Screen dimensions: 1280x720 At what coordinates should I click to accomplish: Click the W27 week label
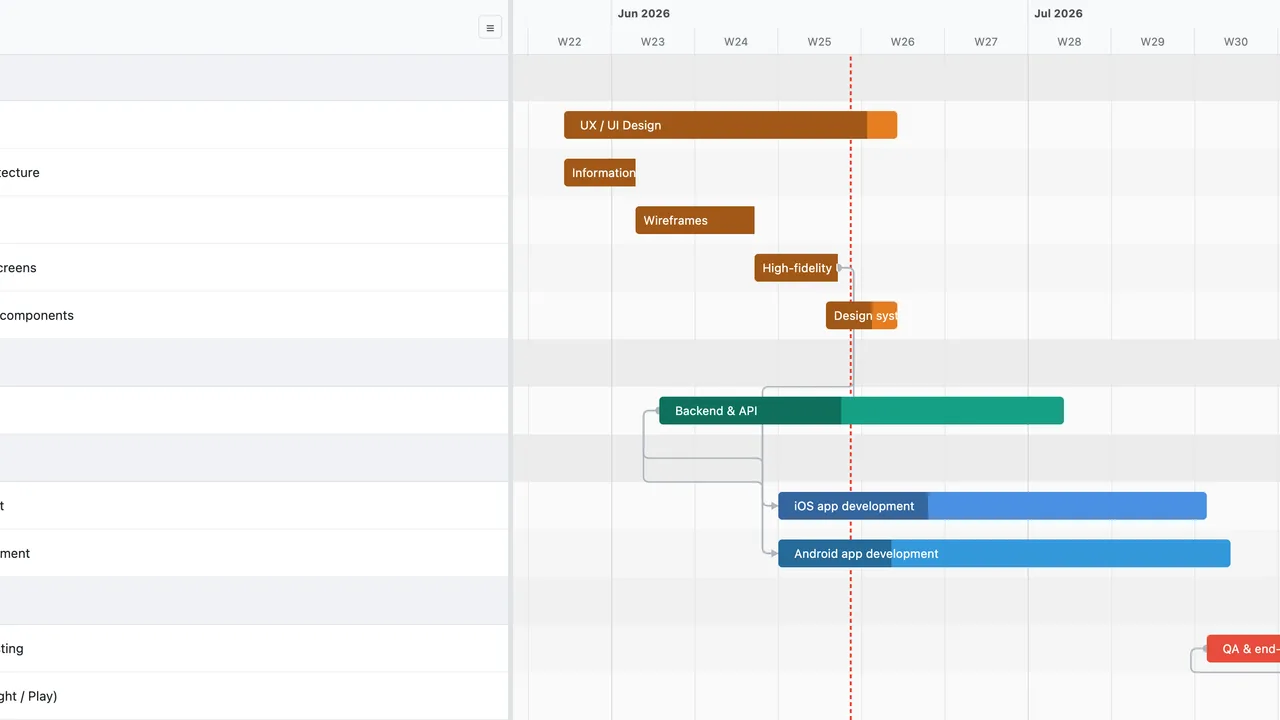tap(986, 42)
